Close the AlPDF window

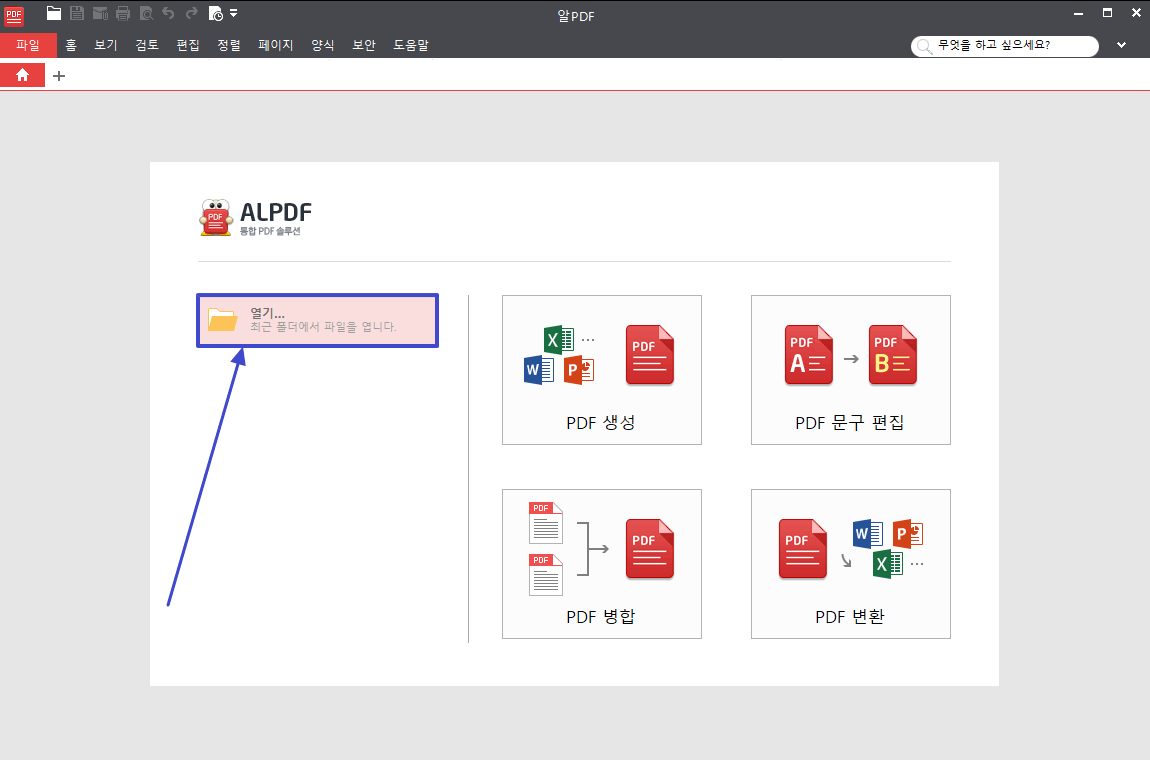(1136, 12)
